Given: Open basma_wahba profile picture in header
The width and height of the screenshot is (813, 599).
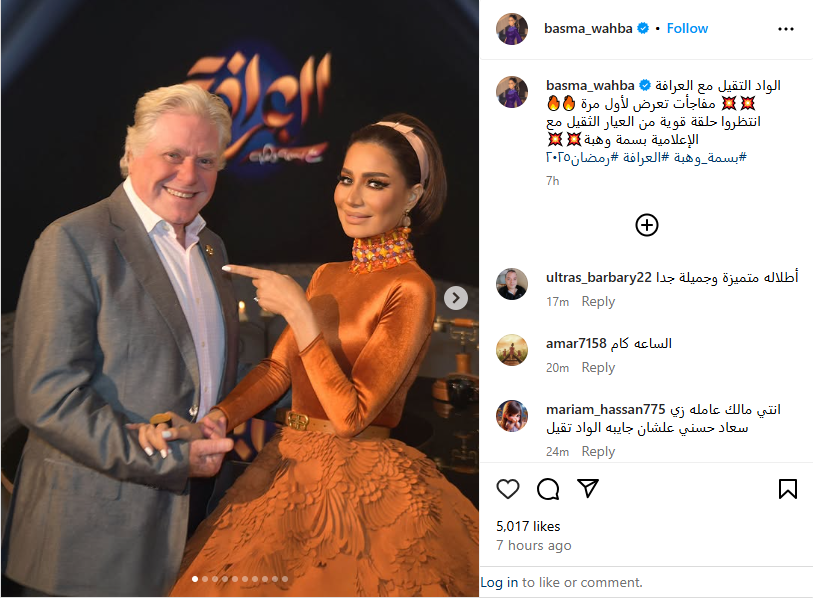Looking at the screenshot, I should click(x=512, y=29).
